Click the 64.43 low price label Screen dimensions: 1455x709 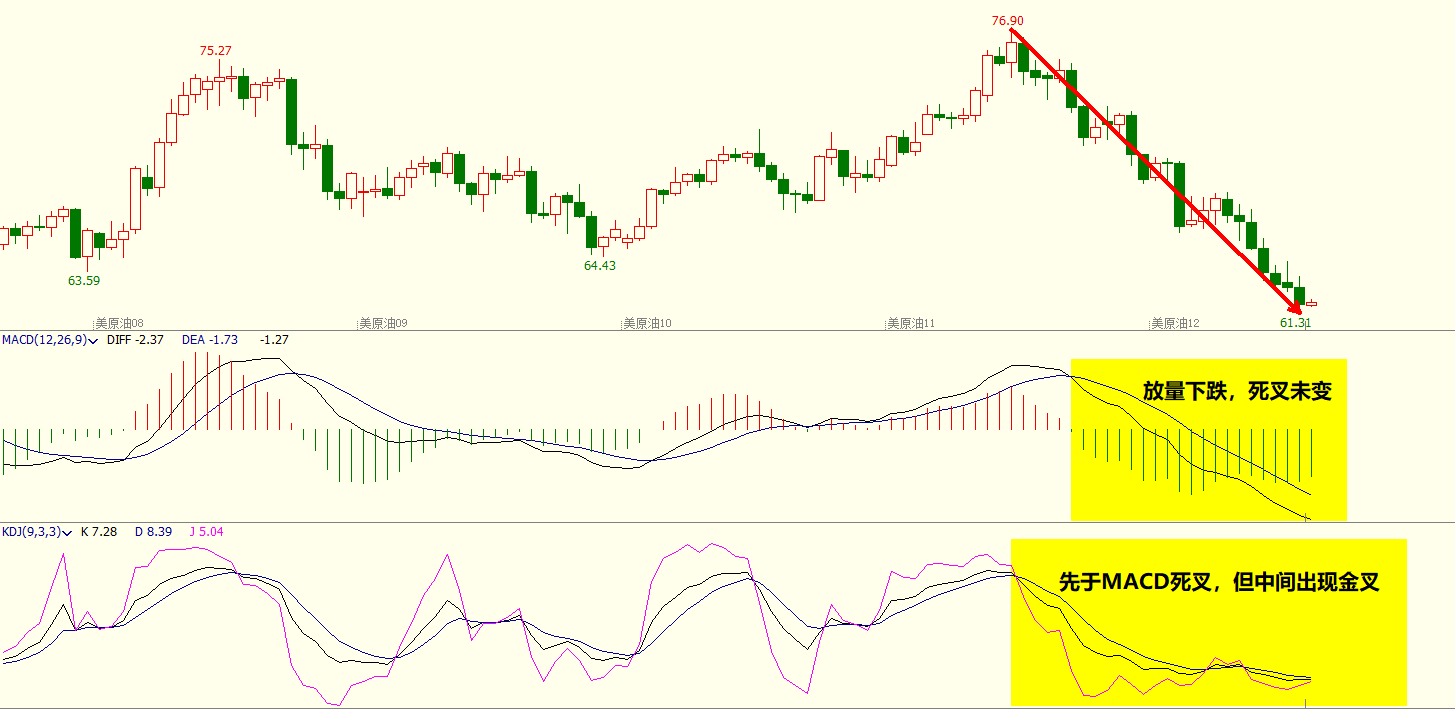coord(600,266)
